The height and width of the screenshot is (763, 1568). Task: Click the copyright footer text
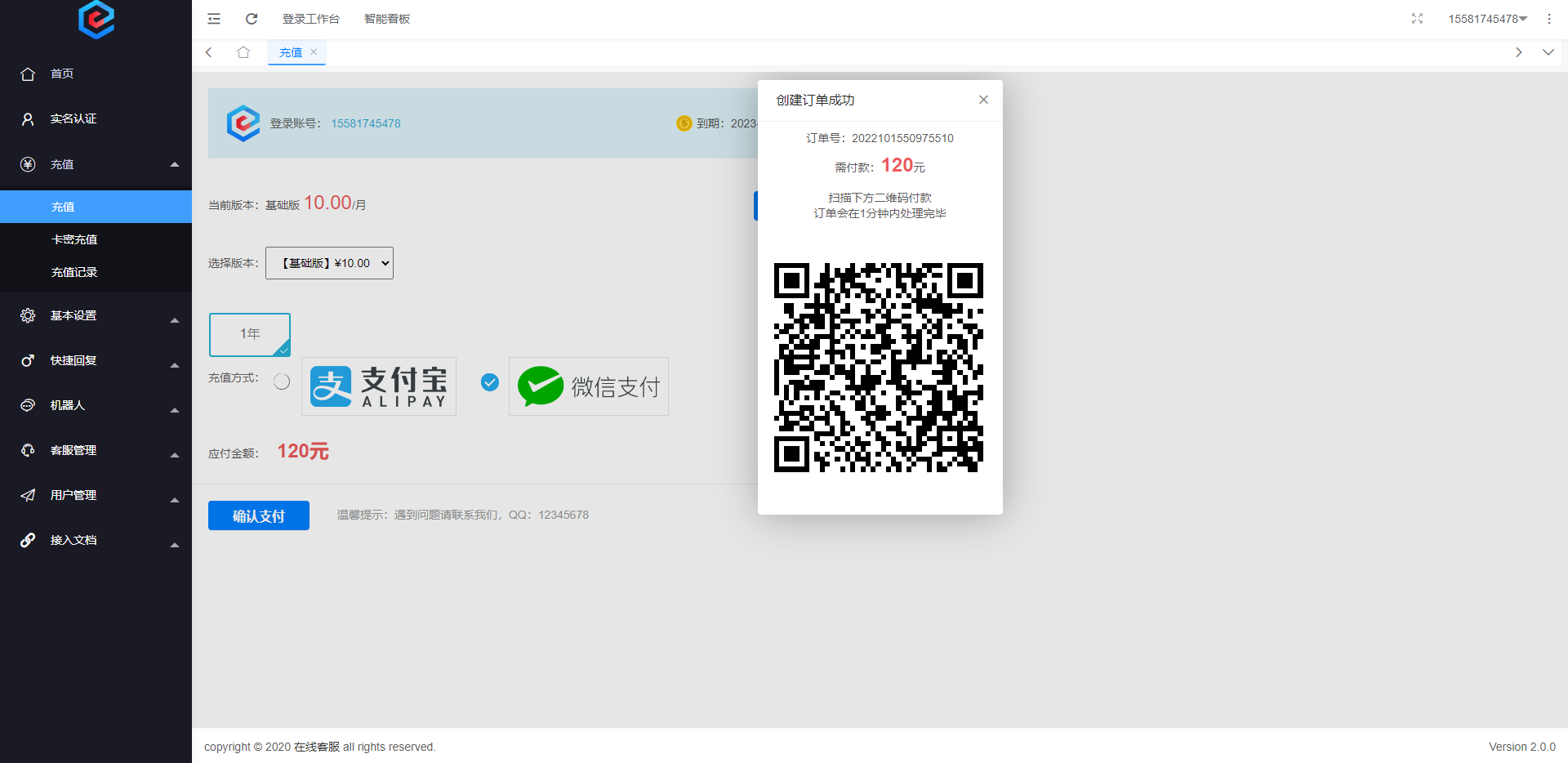click(320, 747)
